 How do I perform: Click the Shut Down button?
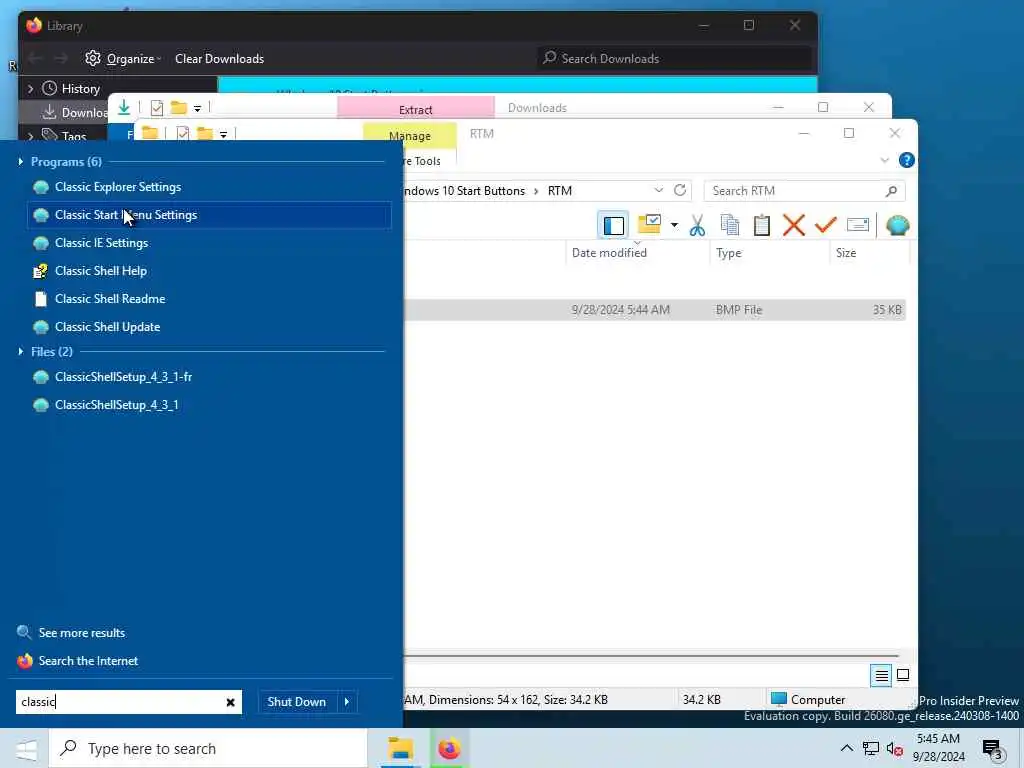coord(296,702)
